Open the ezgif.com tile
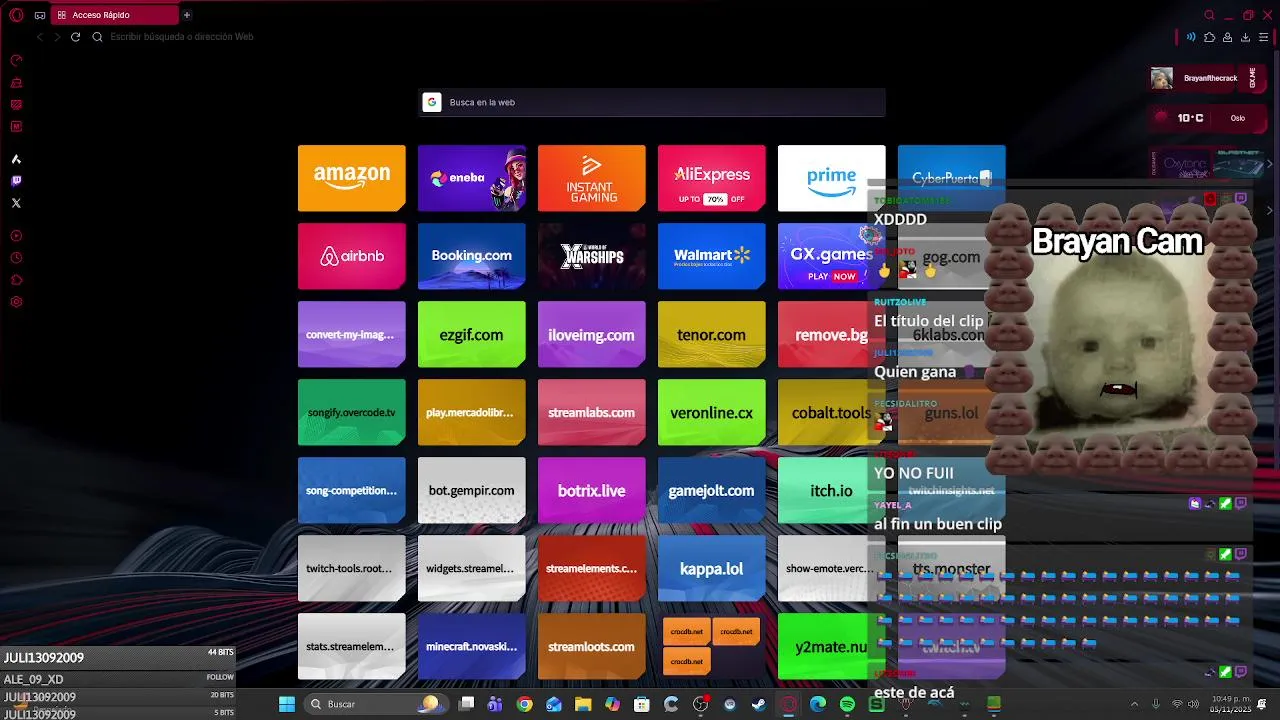 [x=472, y=334]
